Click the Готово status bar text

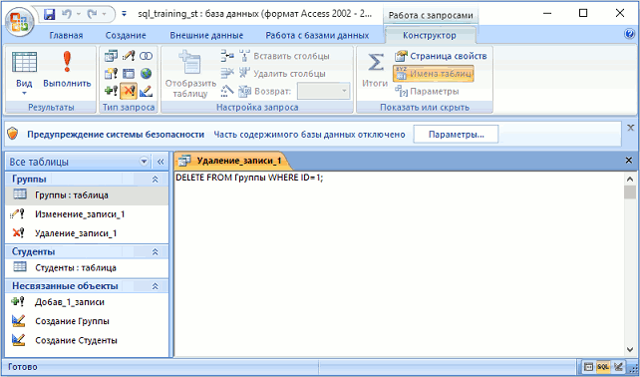pyautogui.click(x=22, y=367)
